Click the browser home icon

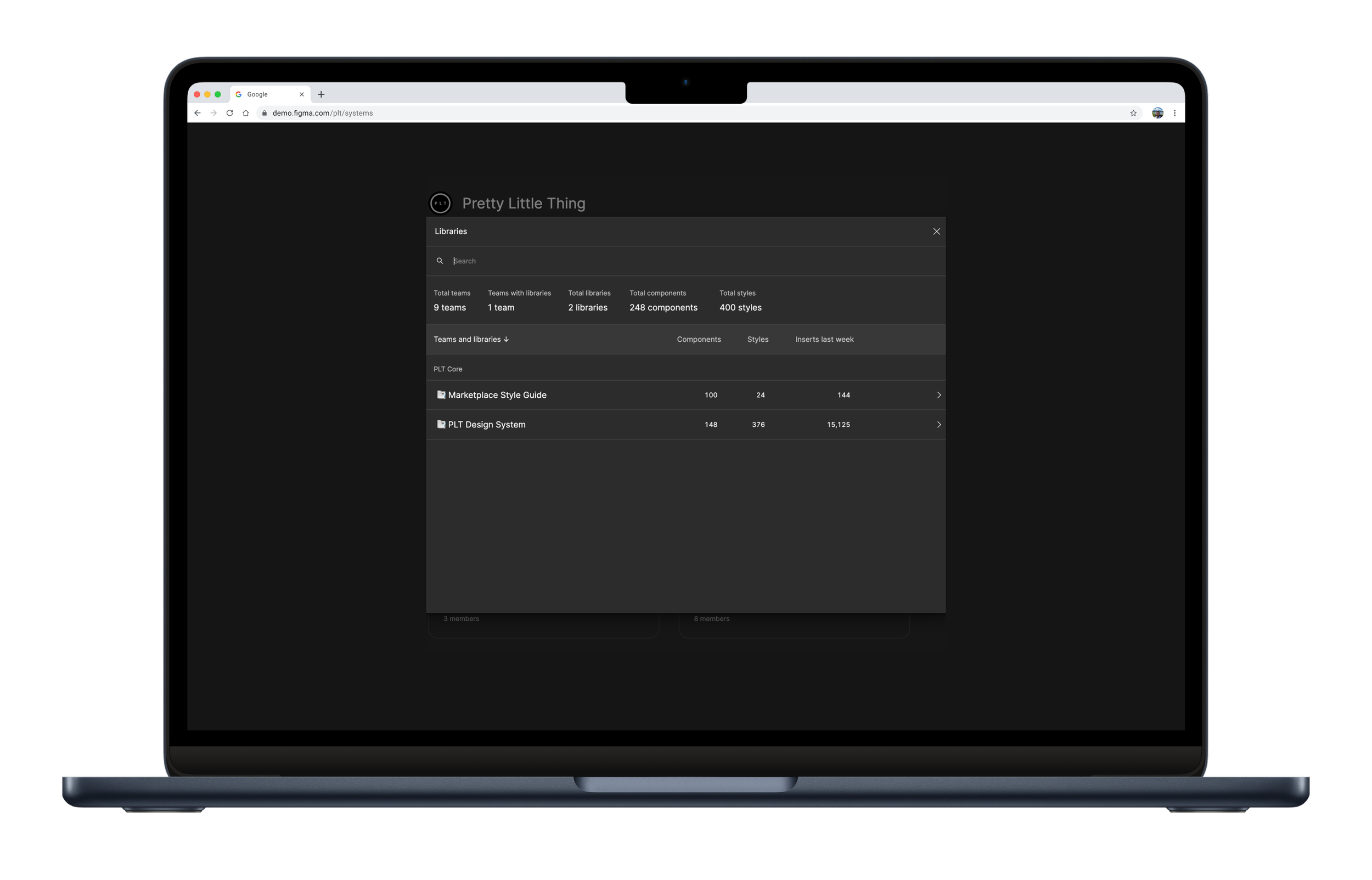245,112
